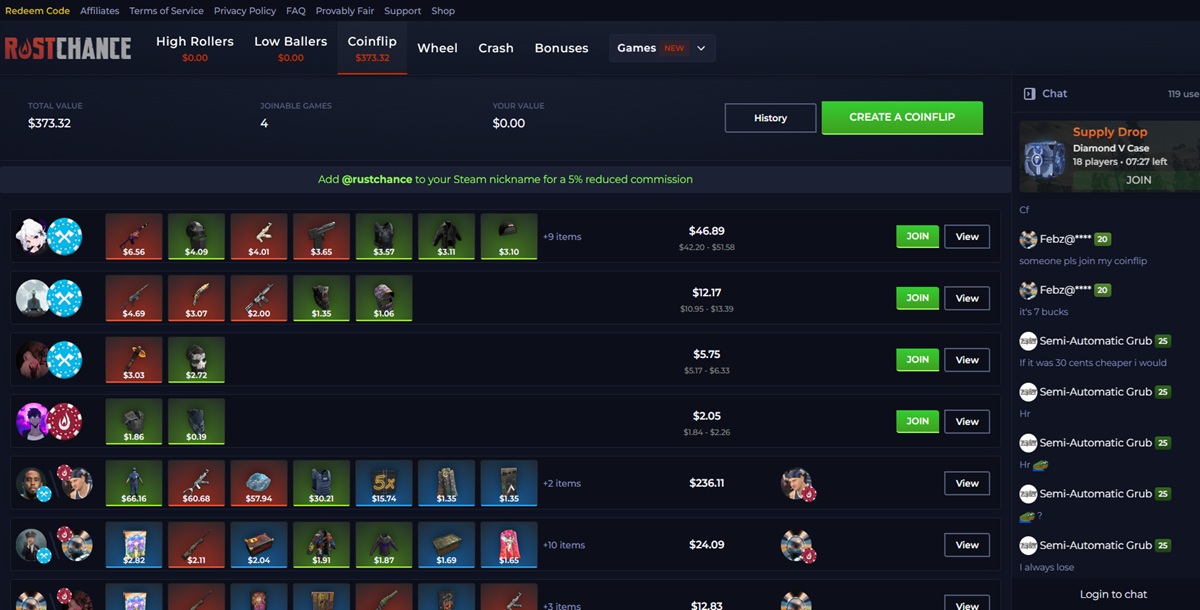Screen dimensions: 1200x610
Task: Click the RustChance logo
Action: 68,48
